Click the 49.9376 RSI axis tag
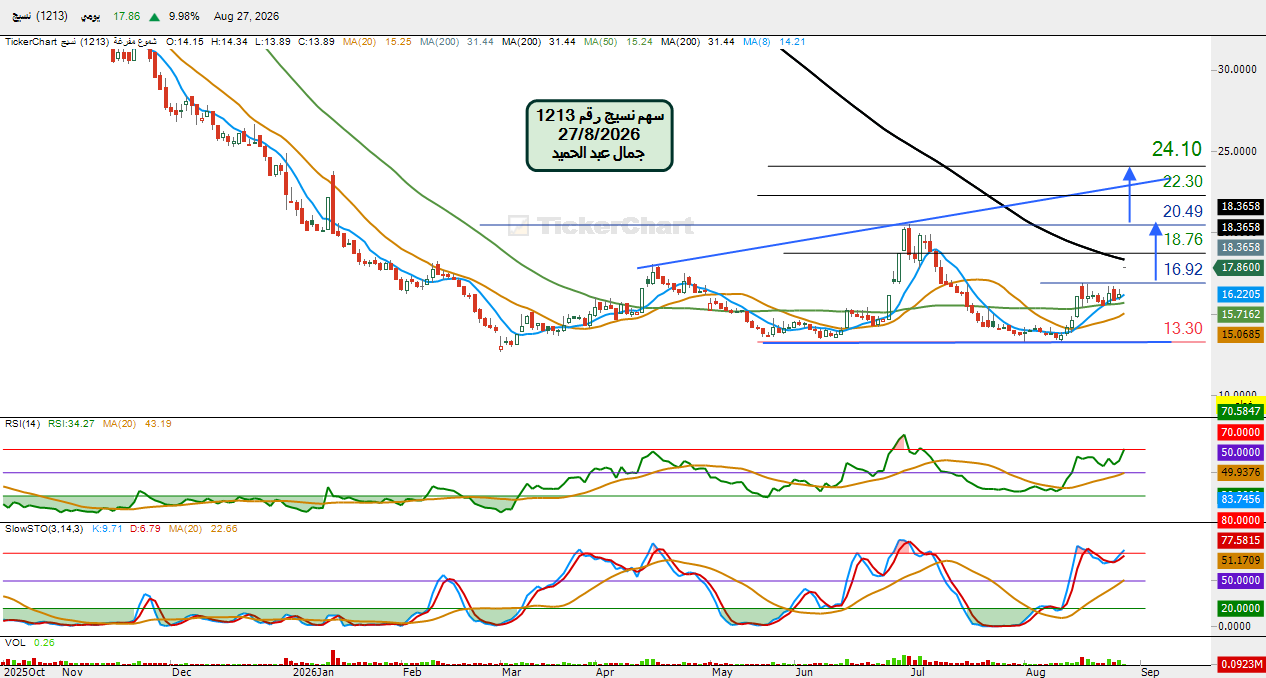The image size is (1266, 678). coord(1241,472)
